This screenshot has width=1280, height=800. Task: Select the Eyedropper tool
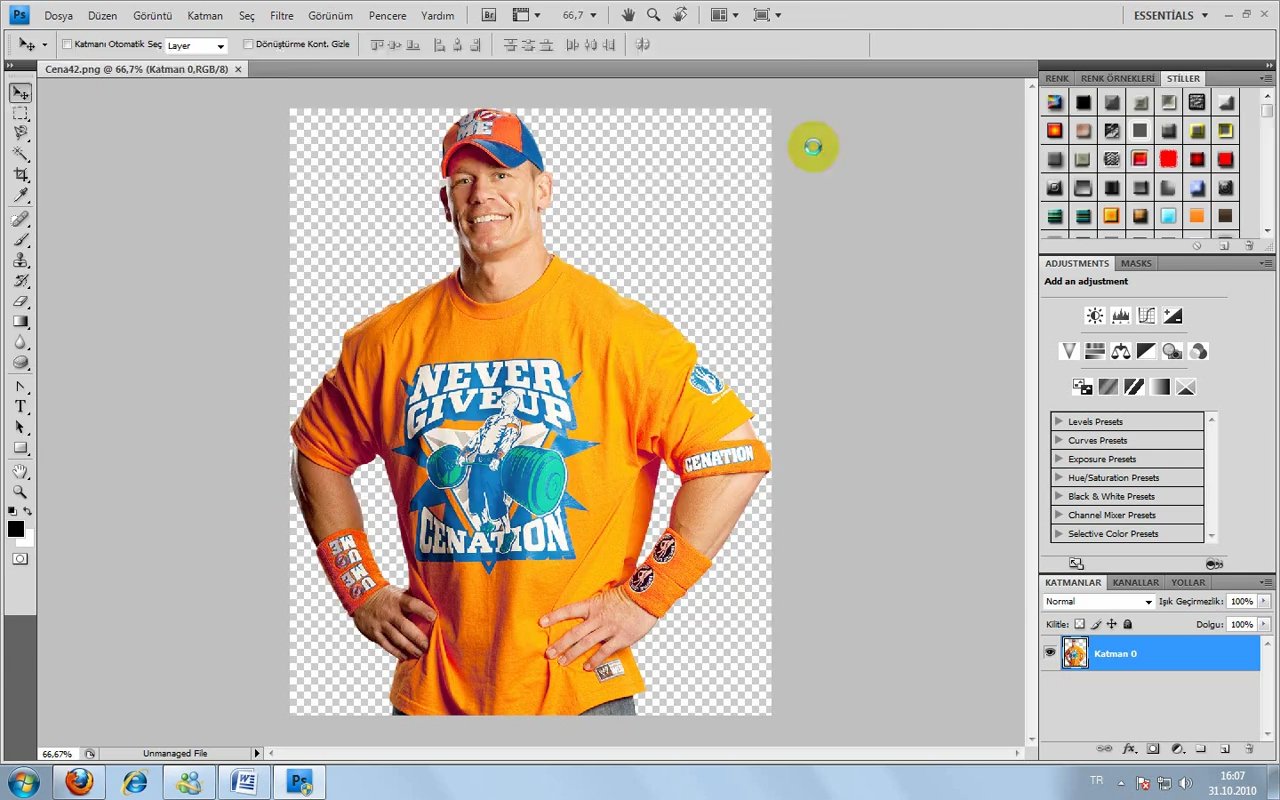tap(20, 195)
